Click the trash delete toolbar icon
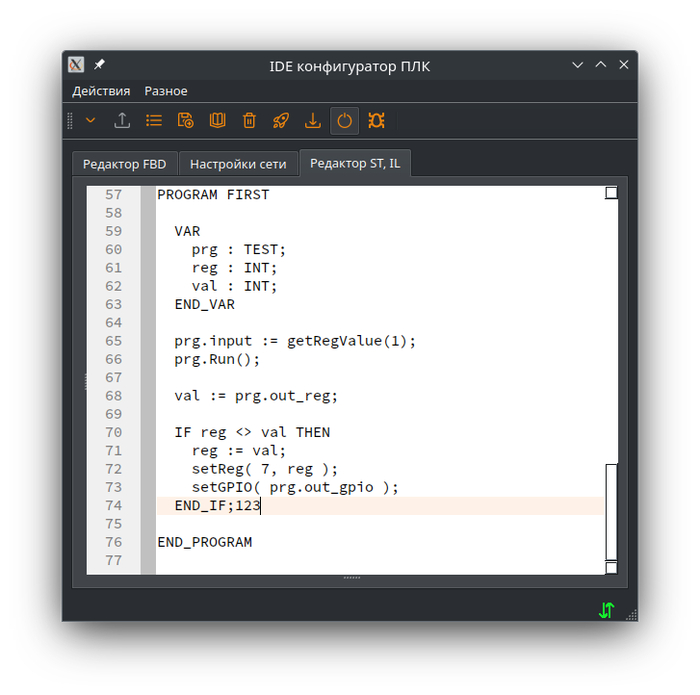Viewport: 700px width, 695px height. click(x=249, y=121)
